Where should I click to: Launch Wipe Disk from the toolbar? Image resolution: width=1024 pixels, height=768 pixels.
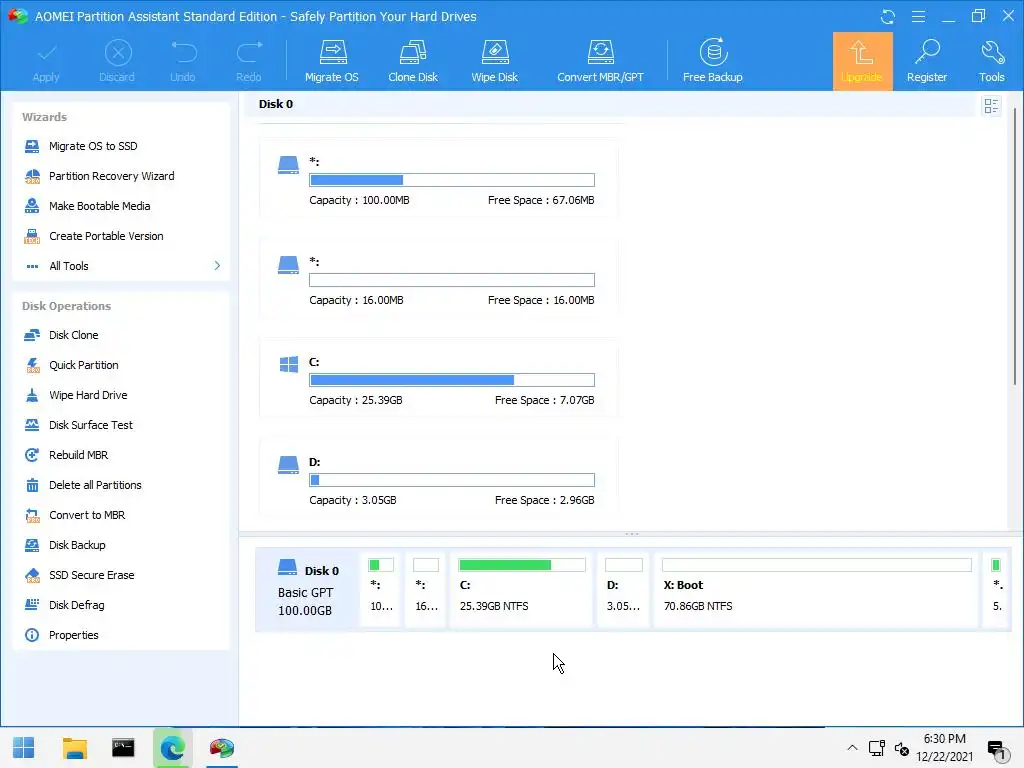(x=494, y=61)
